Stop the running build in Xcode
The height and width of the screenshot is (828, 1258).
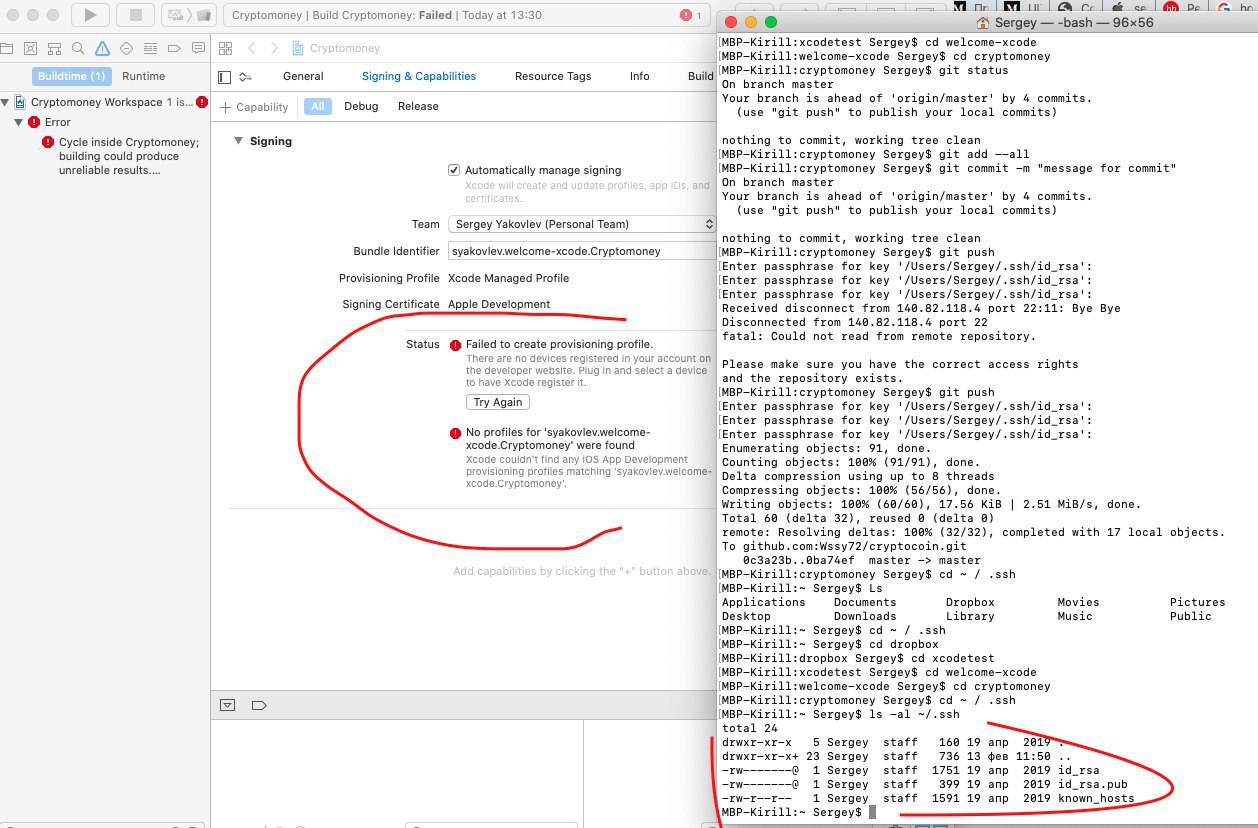click(x=135, y=15)
